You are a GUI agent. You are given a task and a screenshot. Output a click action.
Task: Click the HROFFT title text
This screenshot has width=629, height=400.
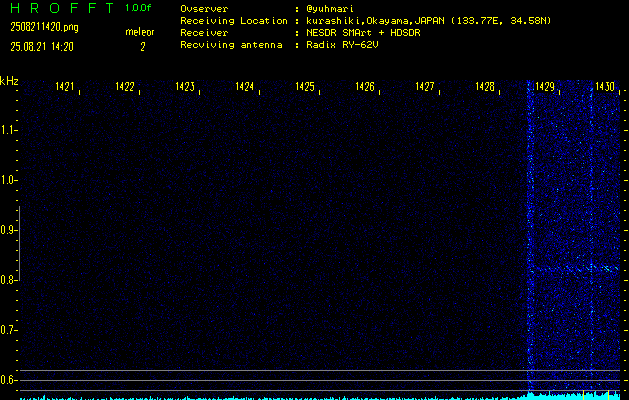tap(62, 8)
